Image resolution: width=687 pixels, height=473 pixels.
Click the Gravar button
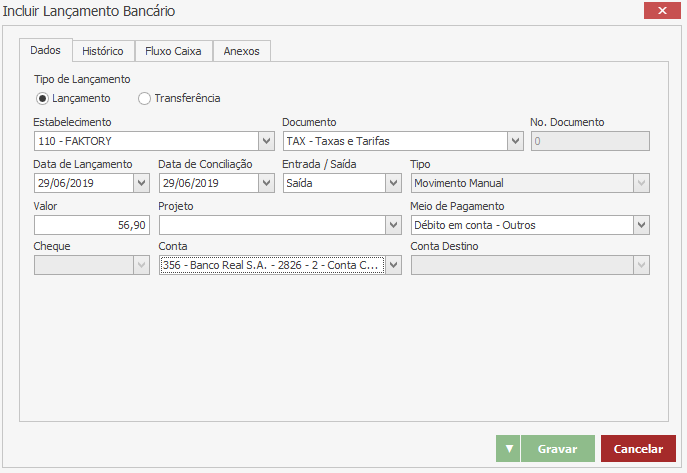(x=557, y=449)
